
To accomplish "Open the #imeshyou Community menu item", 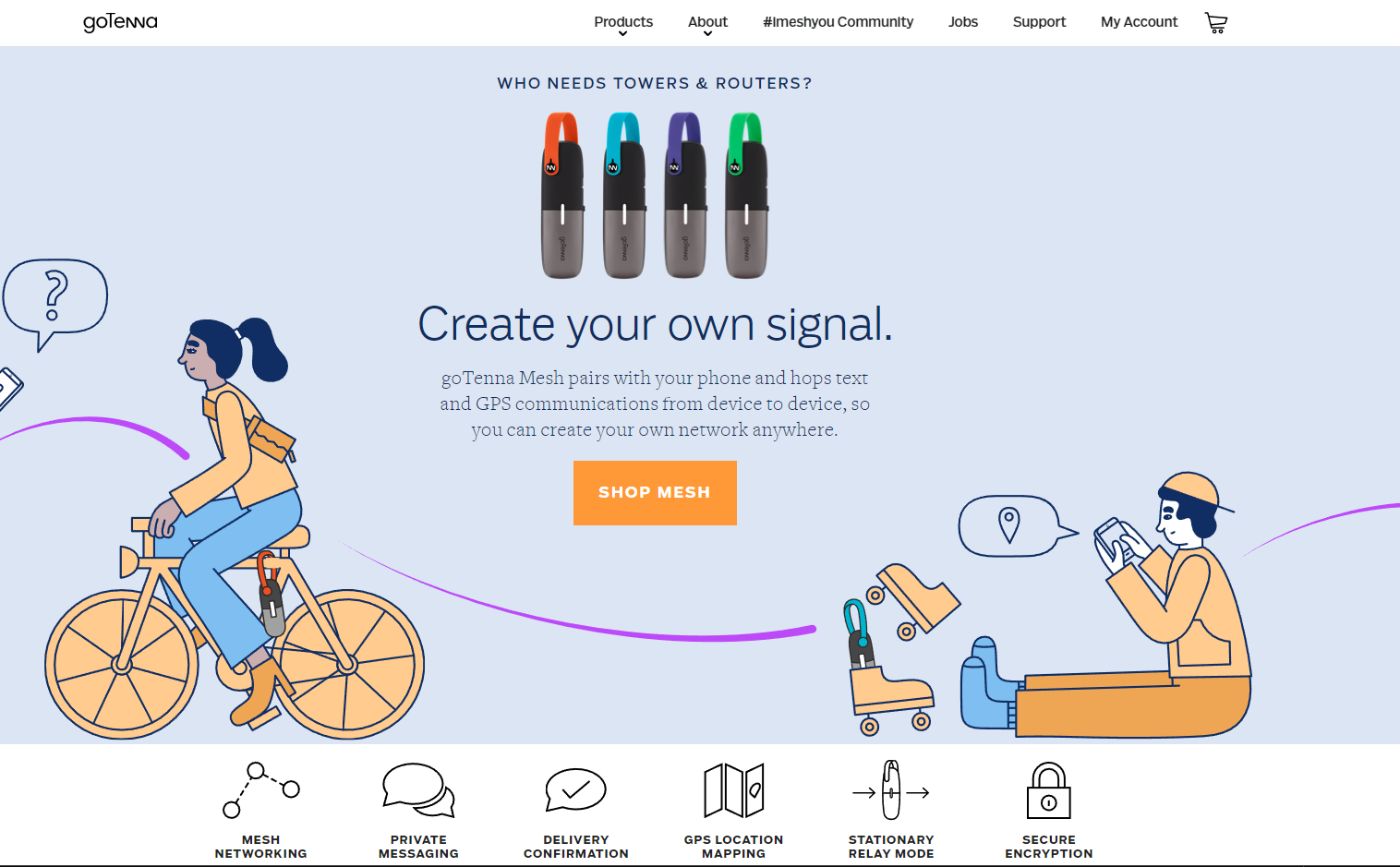I will coord(838,22).
